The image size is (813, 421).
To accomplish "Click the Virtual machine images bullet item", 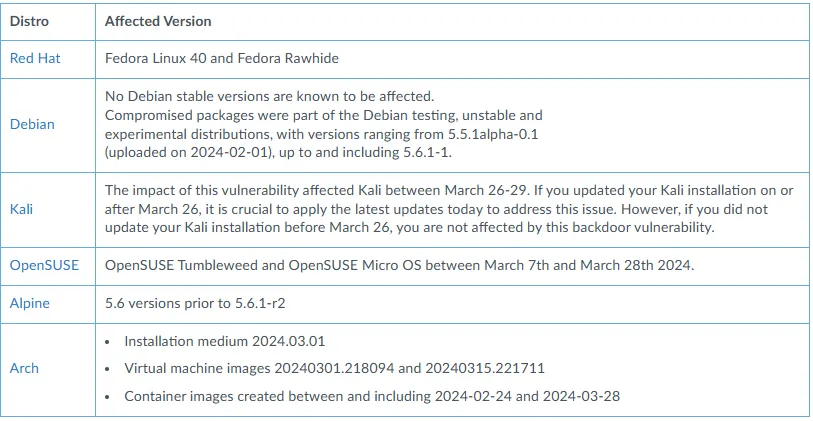I will point(334,368).
